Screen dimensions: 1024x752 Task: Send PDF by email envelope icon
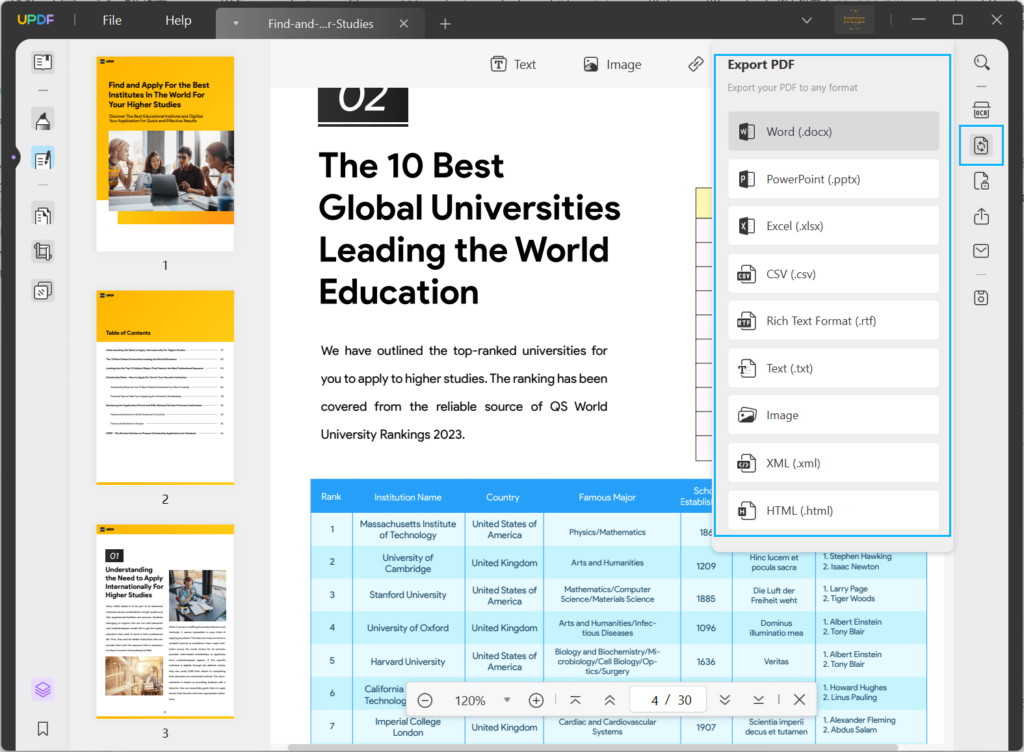tap(981, 251)
